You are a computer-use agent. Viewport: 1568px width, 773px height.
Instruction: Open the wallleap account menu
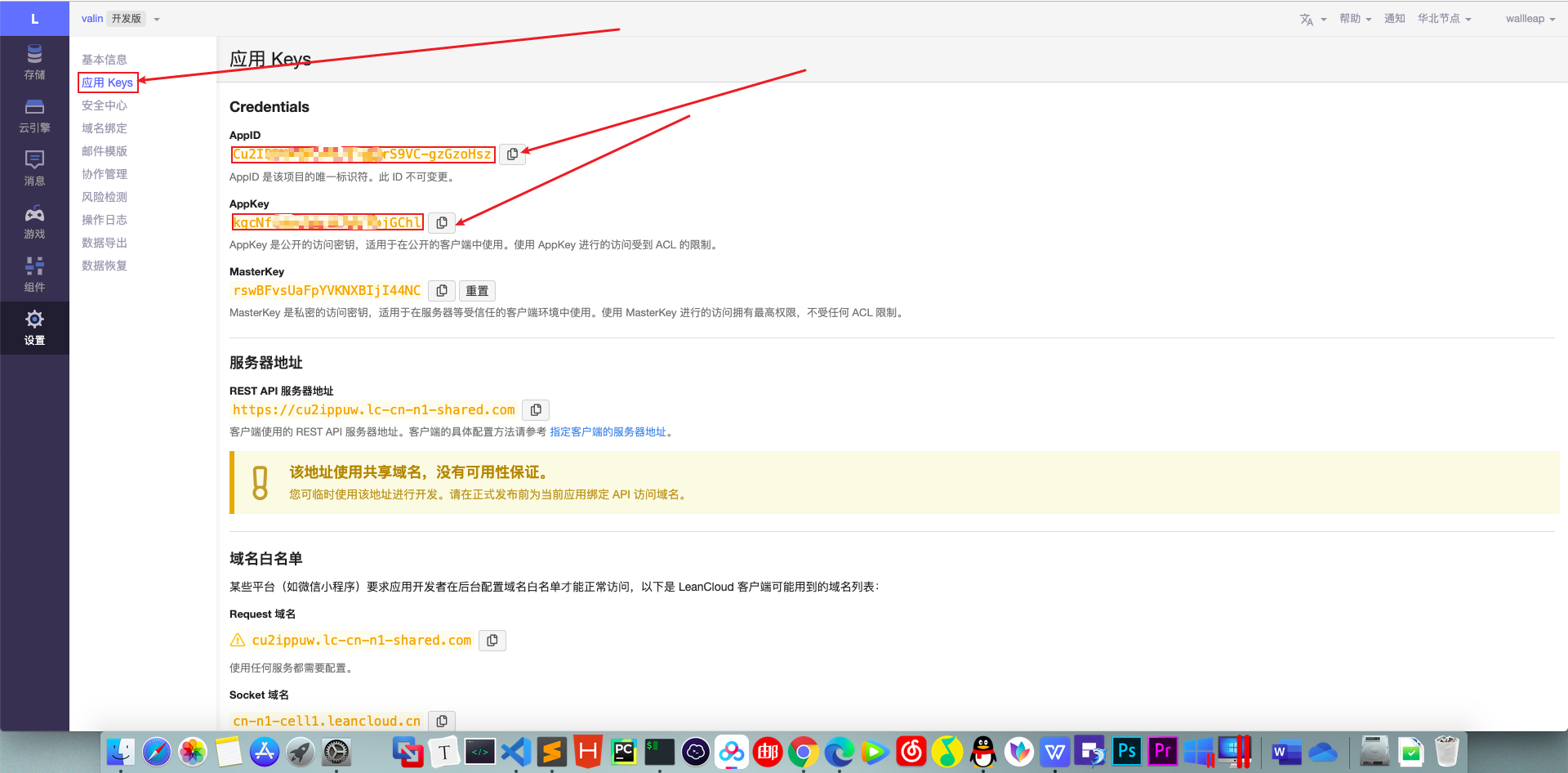(x=1530, y=19)
